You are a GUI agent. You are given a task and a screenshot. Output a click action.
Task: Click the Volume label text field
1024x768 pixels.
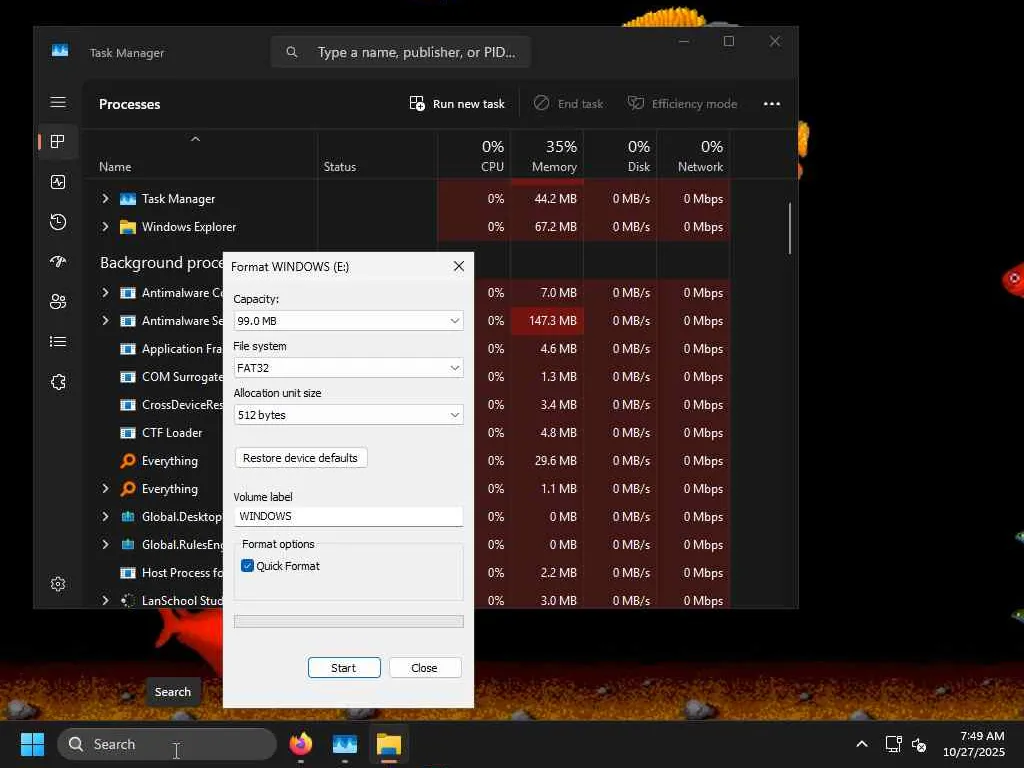tap(348, 516)
